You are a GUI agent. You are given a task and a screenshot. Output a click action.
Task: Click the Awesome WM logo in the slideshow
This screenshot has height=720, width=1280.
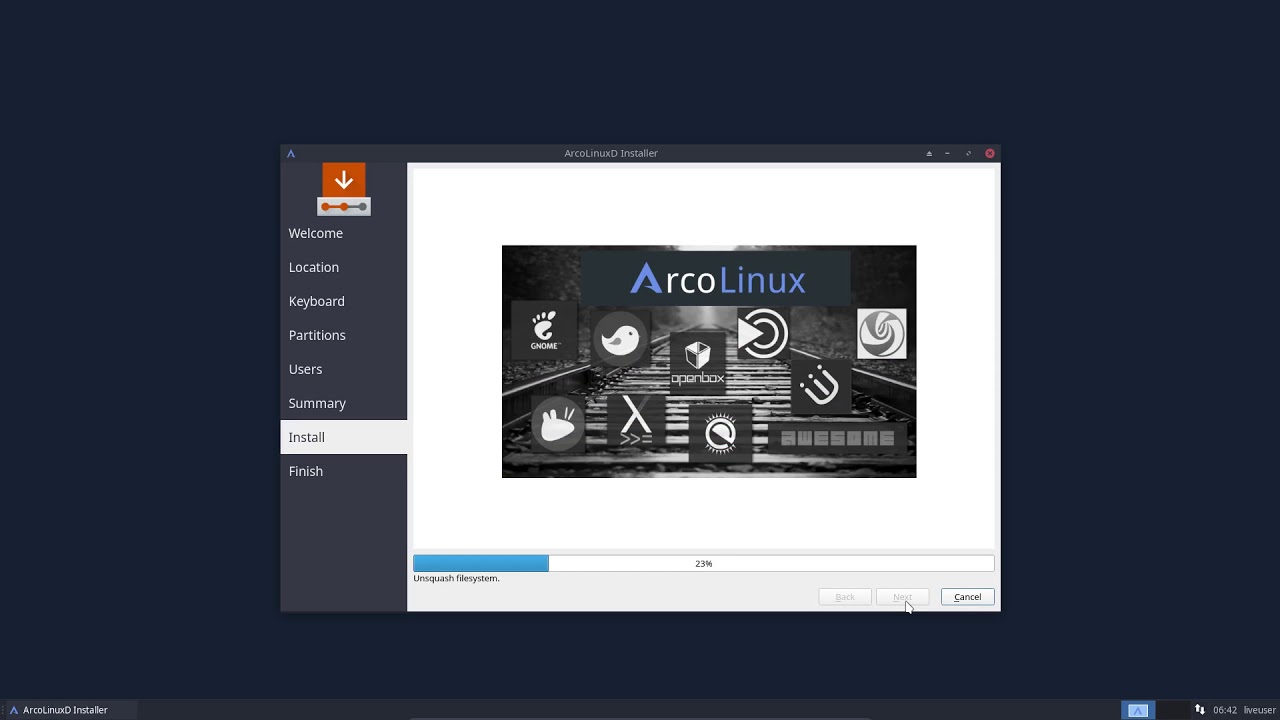click(x=837, y=438)
